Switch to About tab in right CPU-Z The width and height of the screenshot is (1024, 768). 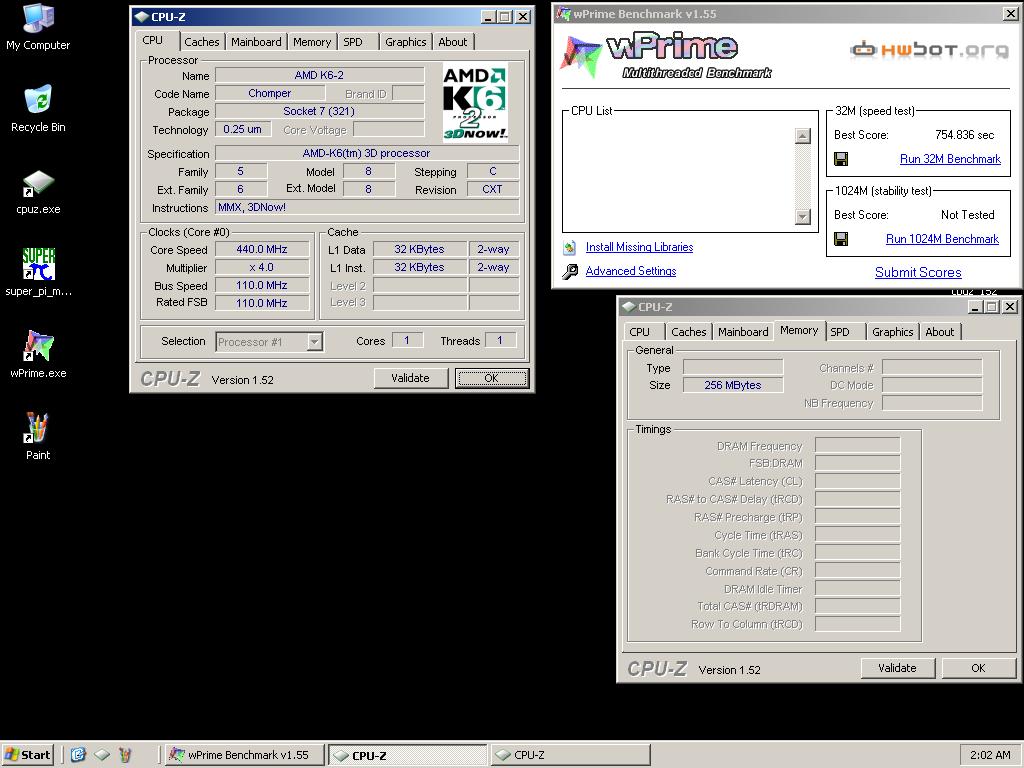pyautogui.click(x=940, y=332)
